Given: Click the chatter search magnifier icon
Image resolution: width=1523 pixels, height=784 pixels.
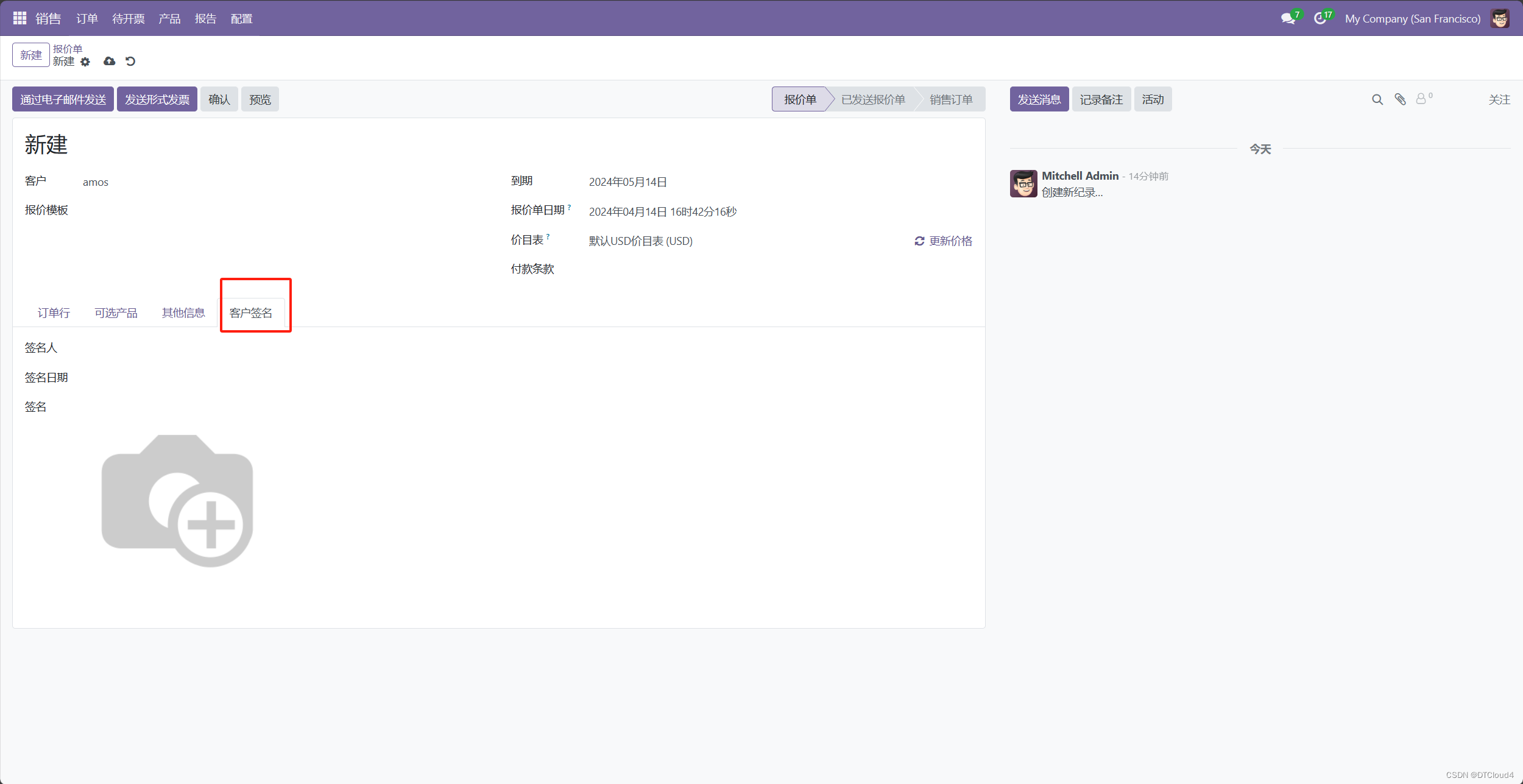Looking at the screenshot, I should point(1377,99).
